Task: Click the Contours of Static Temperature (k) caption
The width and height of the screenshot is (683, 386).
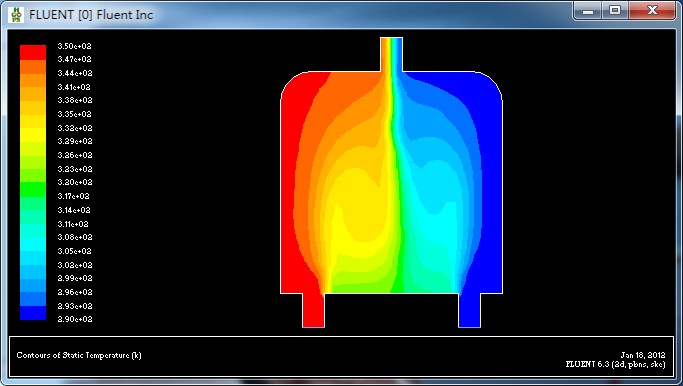Action: (x=79, y=355)
